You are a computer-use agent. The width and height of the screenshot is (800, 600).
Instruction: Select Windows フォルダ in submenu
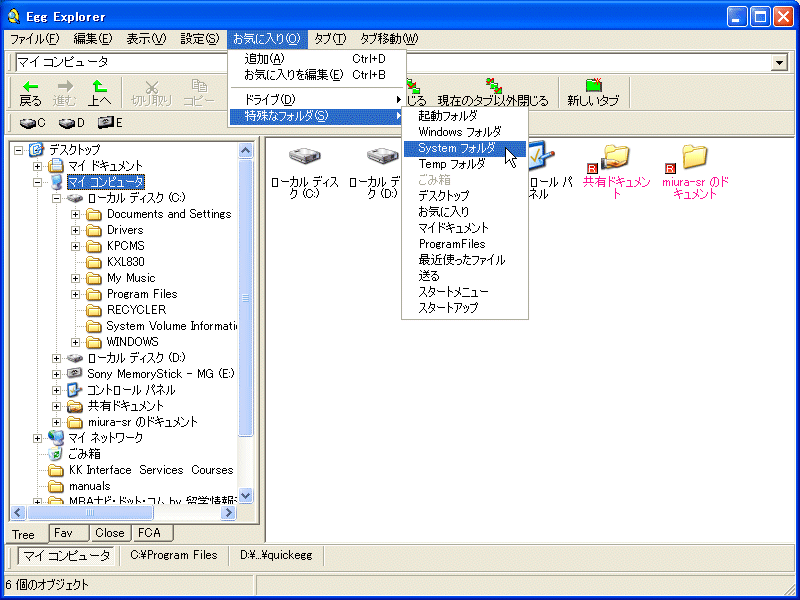[465, 132]
